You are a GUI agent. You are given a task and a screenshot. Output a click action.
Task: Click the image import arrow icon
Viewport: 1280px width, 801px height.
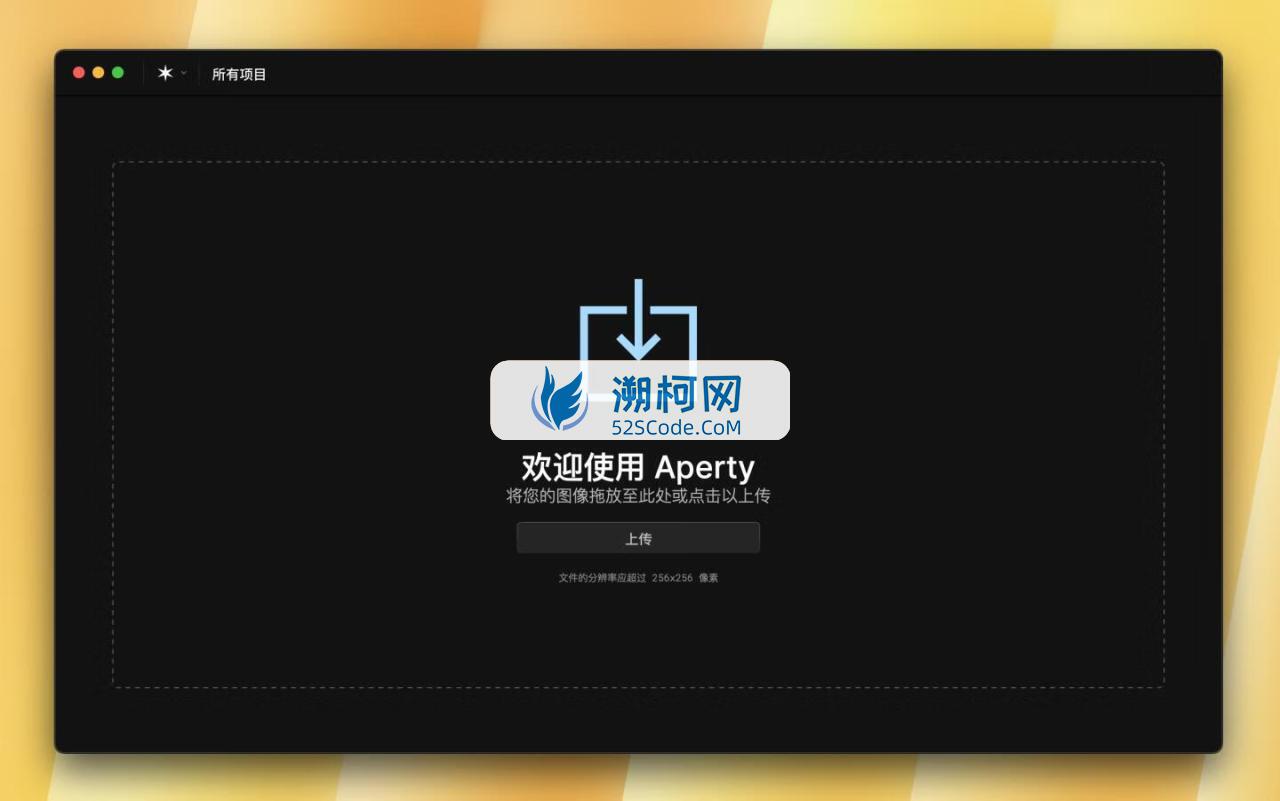tap(638, 340)
